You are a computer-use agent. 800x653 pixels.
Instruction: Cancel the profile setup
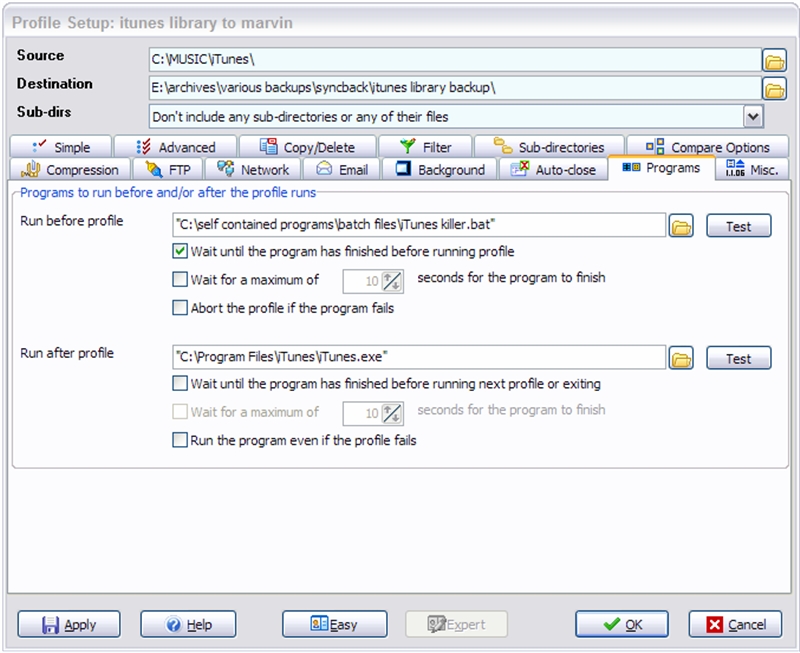(735, 624)
